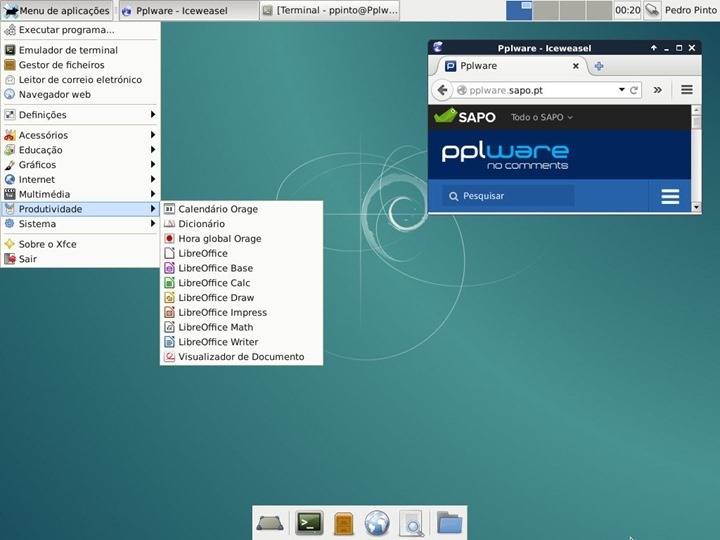Open the Iceweasel hamburger menu
This screenshot has height=540, width=720.
687,90
